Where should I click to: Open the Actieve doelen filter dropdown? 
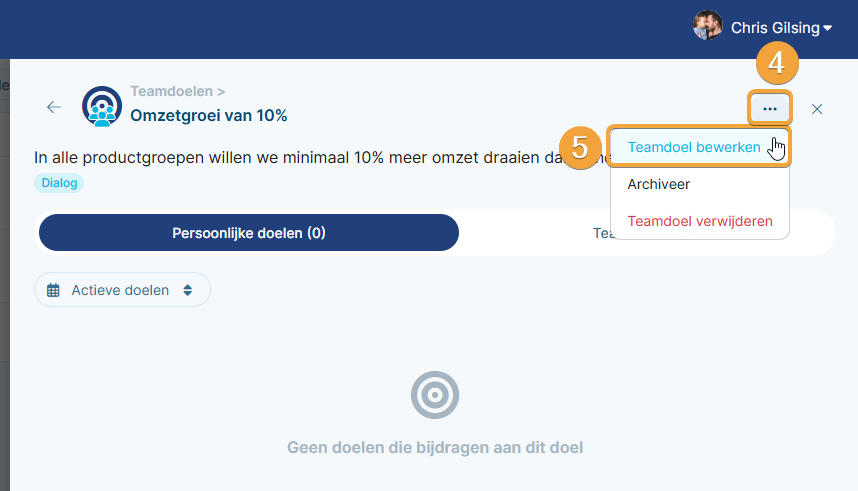coord(123,290)
